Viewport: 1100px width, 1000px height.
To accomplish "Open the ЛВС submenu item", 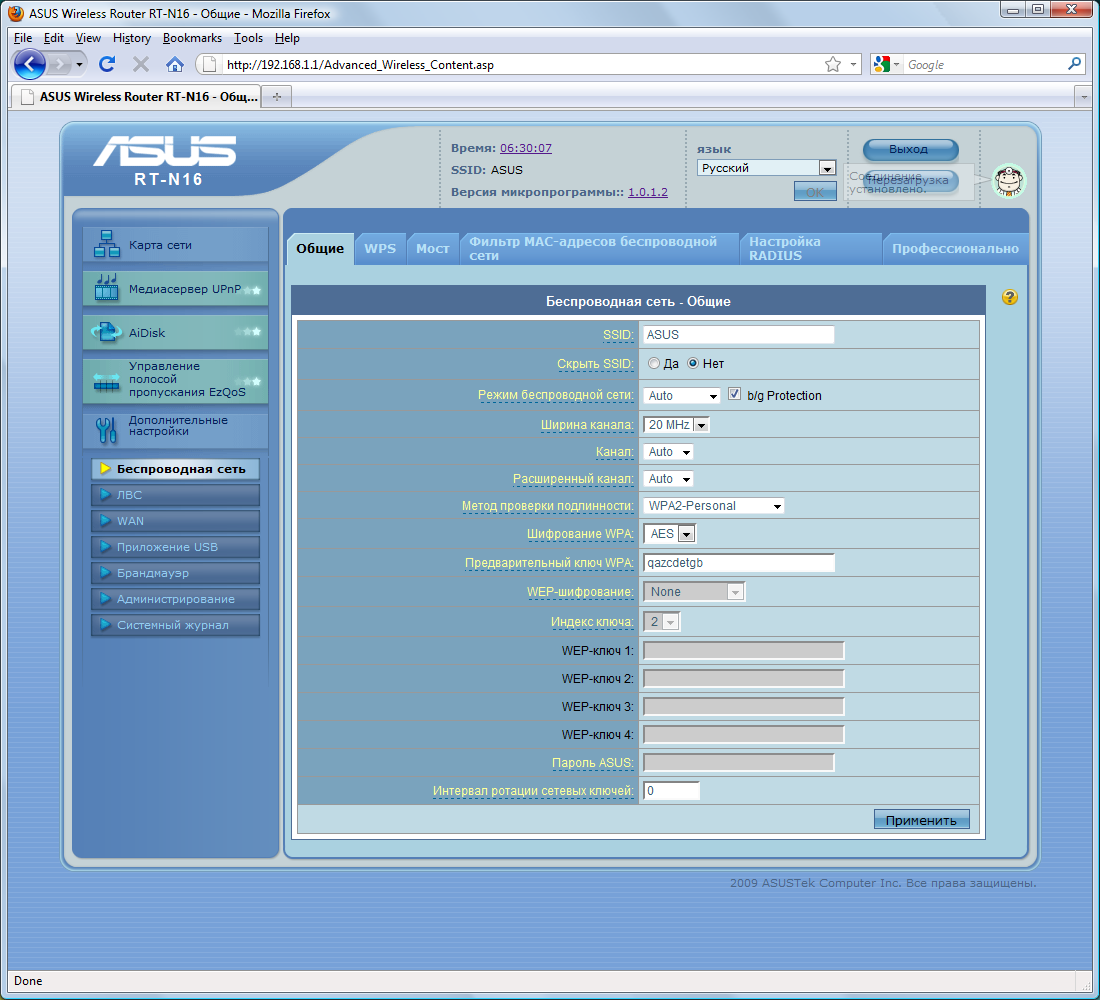I will pyautogui.click(x=175, y=495).
